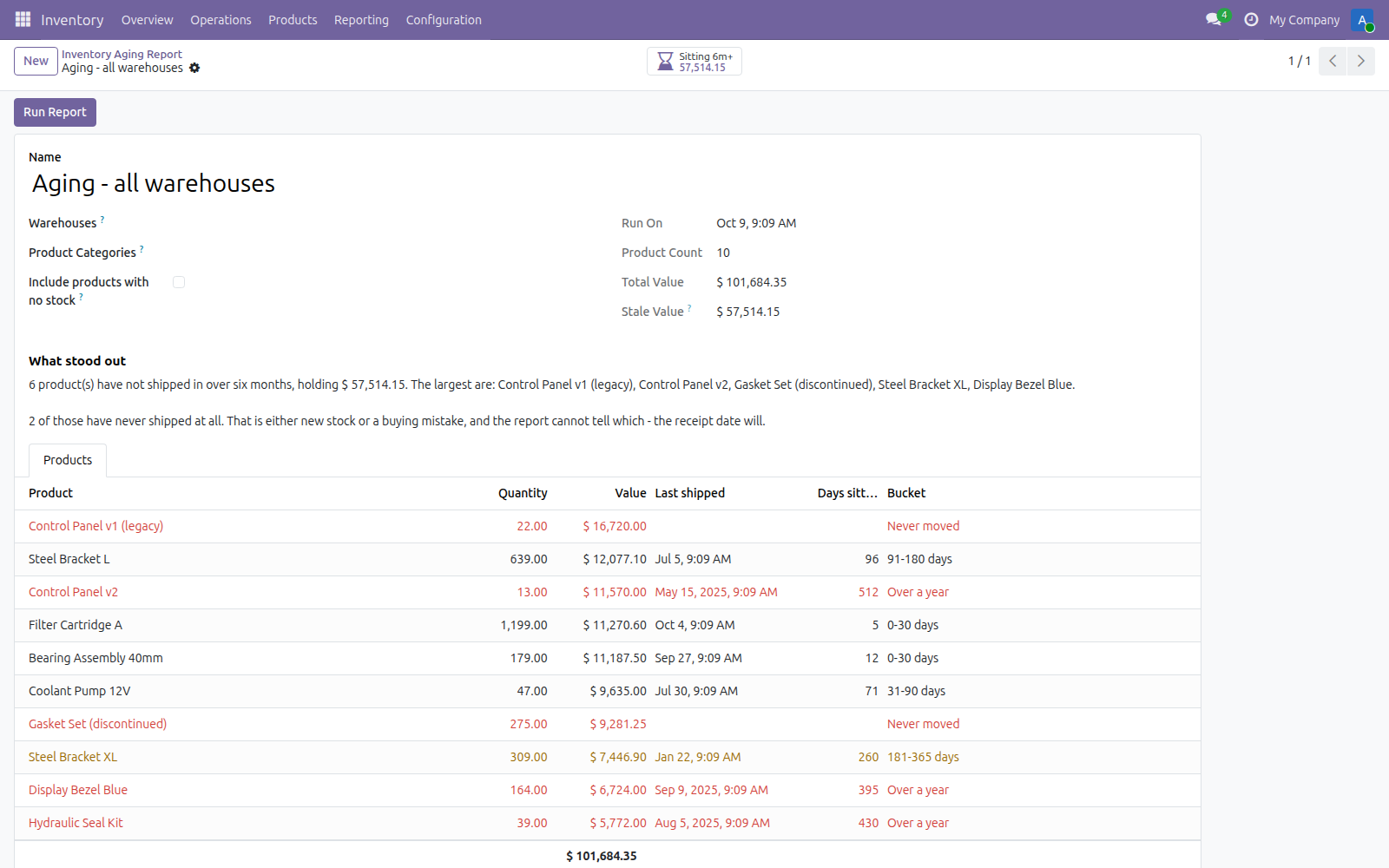Switch company via My Company
This screenshot has width=1389, height=868.
click(x=1304, y=20)
